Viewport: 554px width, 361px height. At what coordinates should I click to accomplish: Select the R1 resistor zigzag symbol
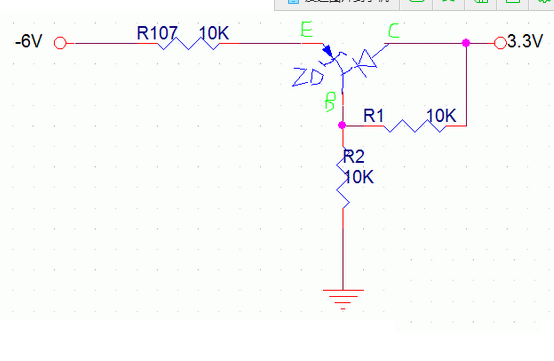(415, 126)
